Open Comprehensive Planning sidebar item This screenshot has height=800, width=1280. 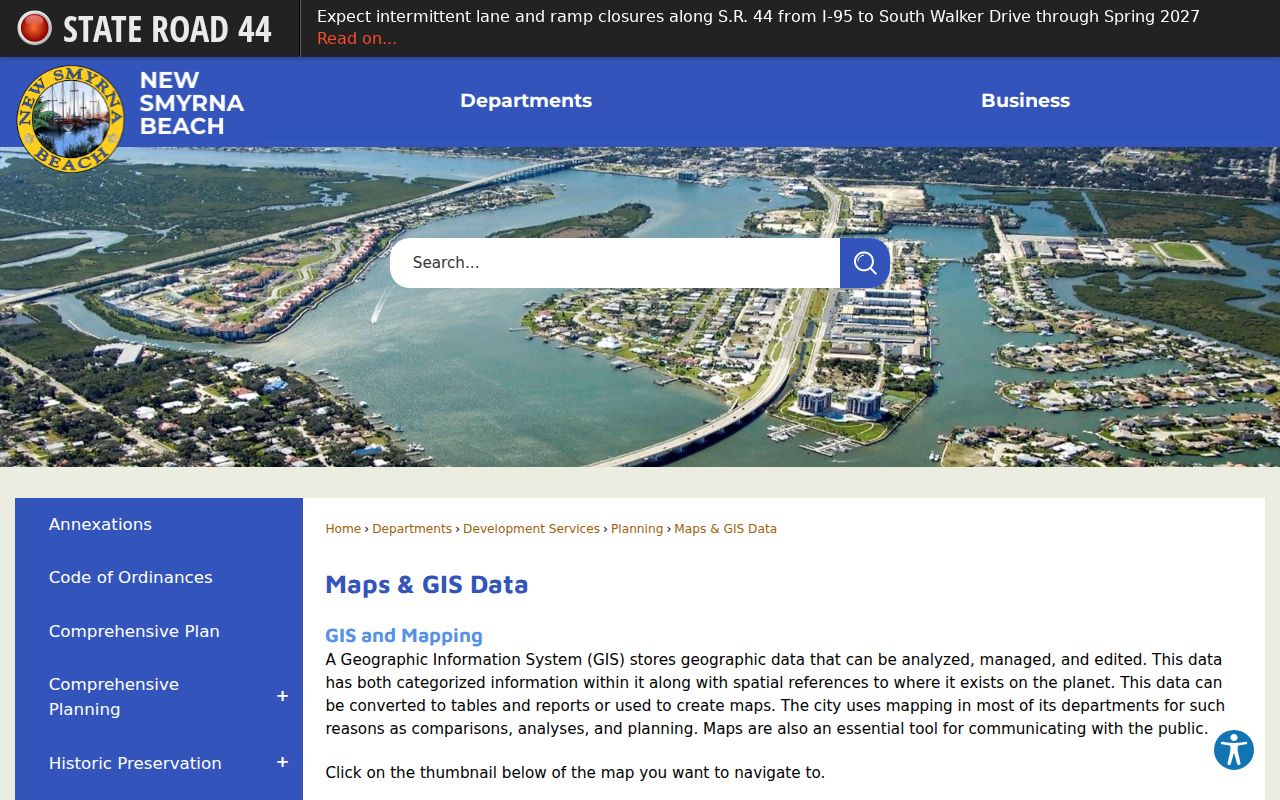point(114,696)
